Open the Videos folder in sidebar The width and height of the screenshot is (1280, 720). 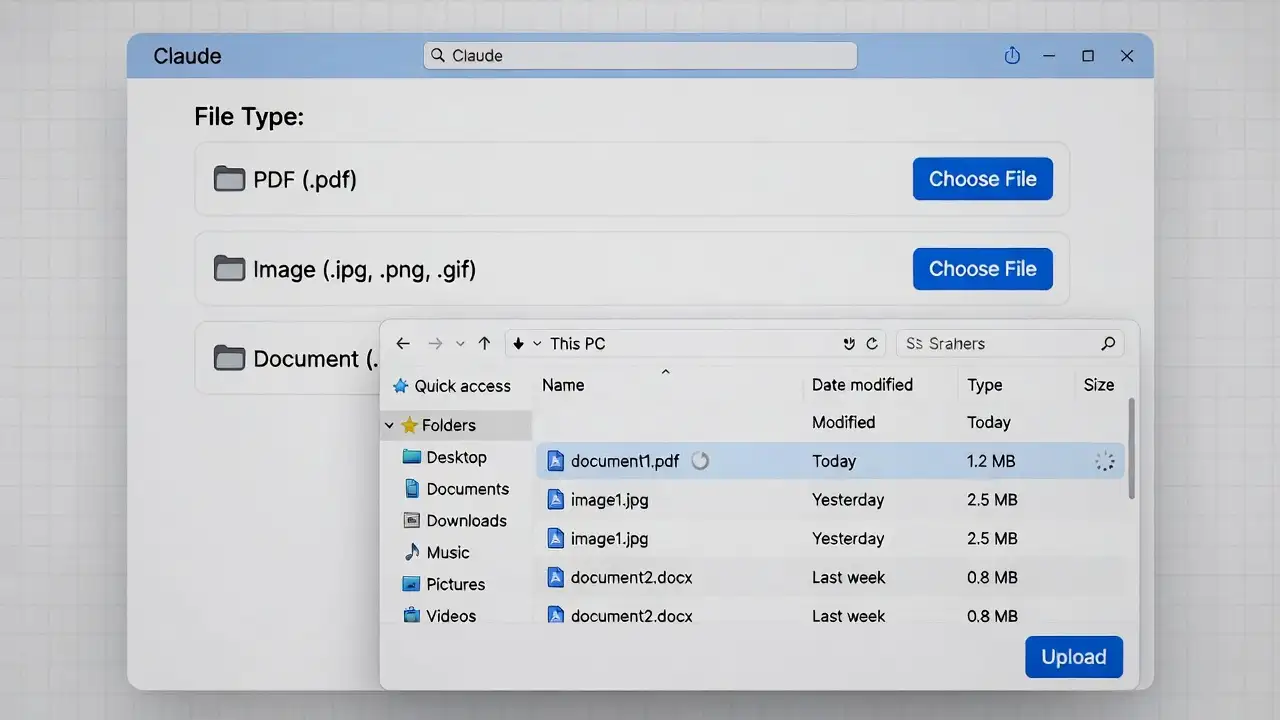pyautogui.click(x=450, y=616)
